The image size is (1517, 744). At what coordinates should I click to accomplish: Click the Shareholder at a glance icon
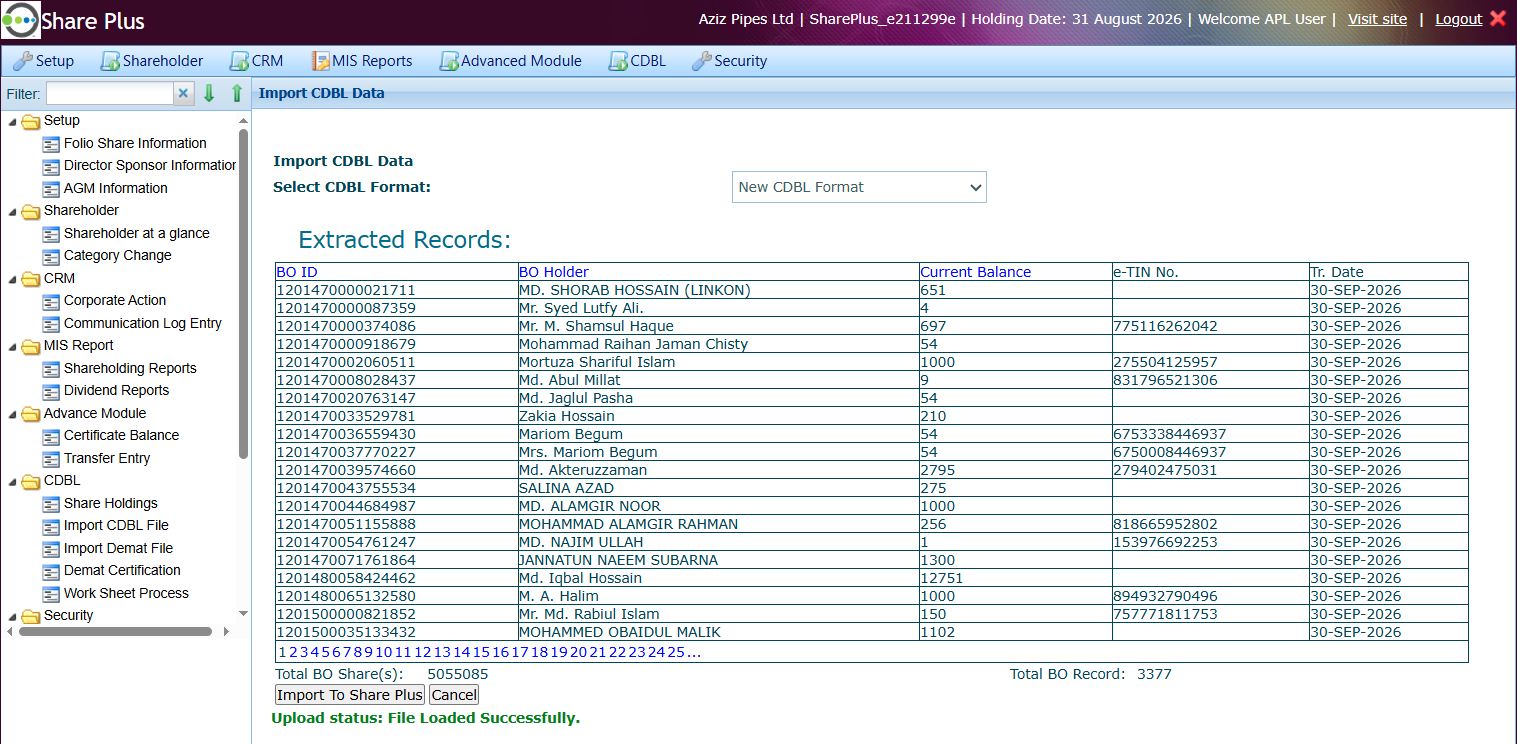[52, 234]
